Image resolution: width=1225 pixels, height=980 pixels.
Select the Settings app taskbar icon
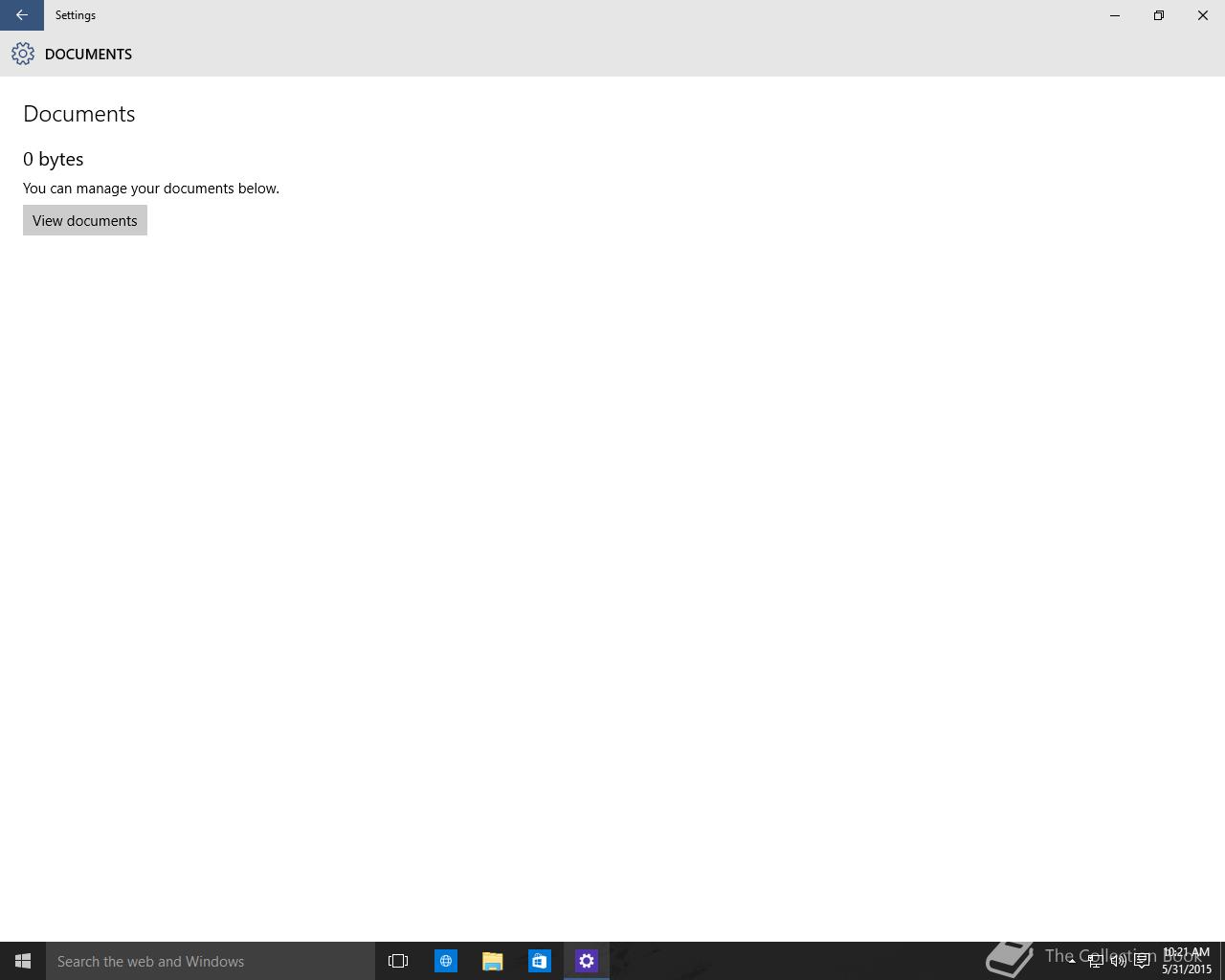pyautogui.click(x=587, y=961)
